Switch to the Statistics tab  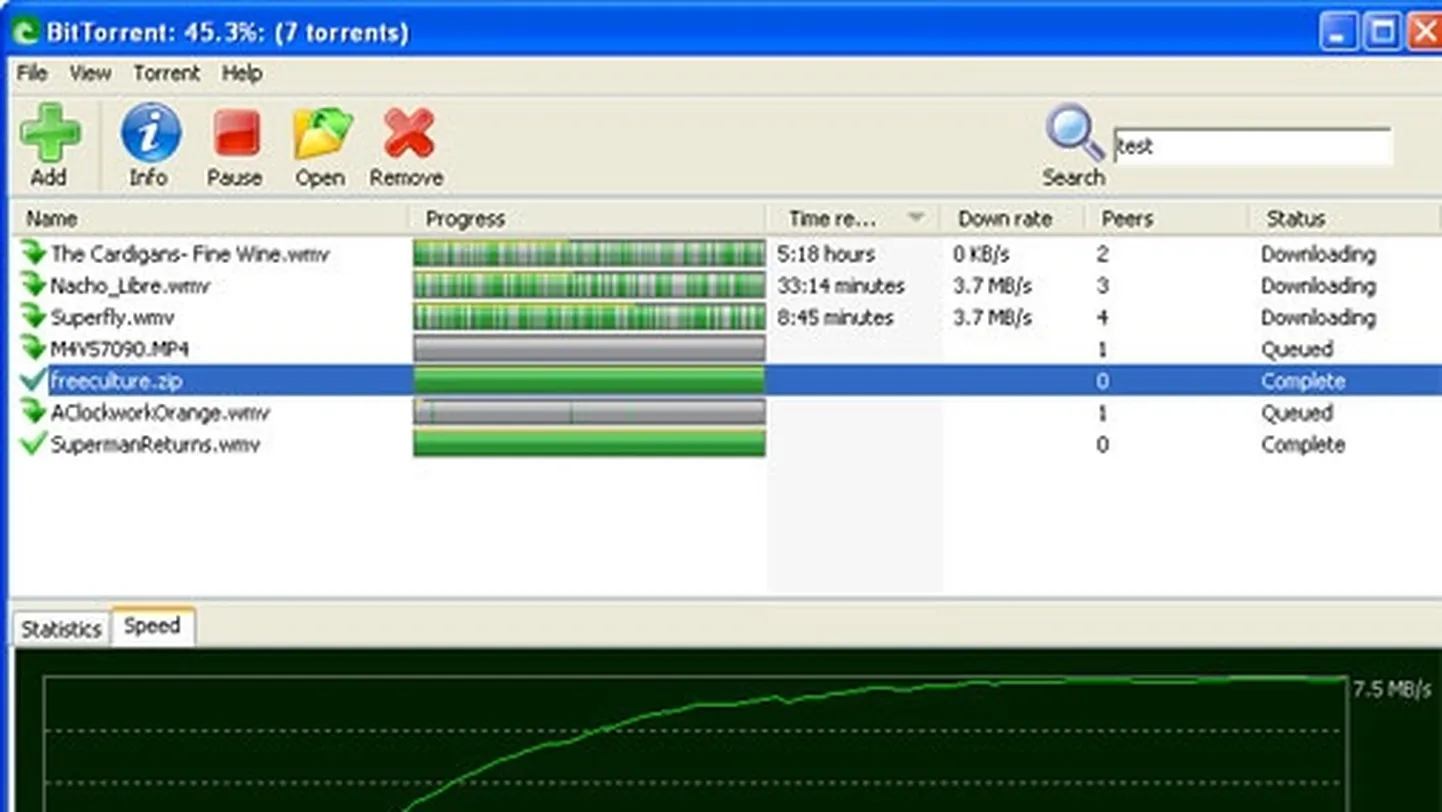tap(61, 629)
